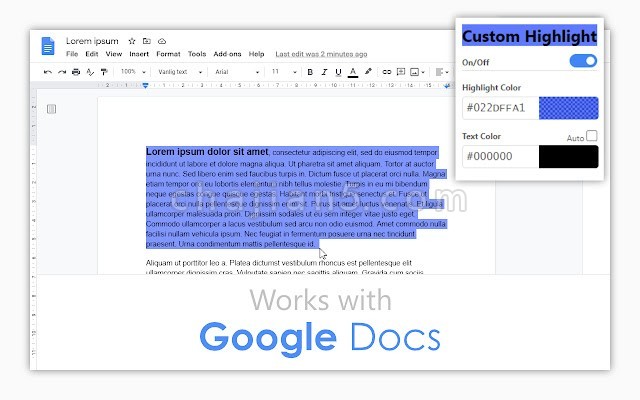Check the Auto text color checkbox
Image resolution: width=640 pixels, height=400 pixels.
[x=591, y=136]
